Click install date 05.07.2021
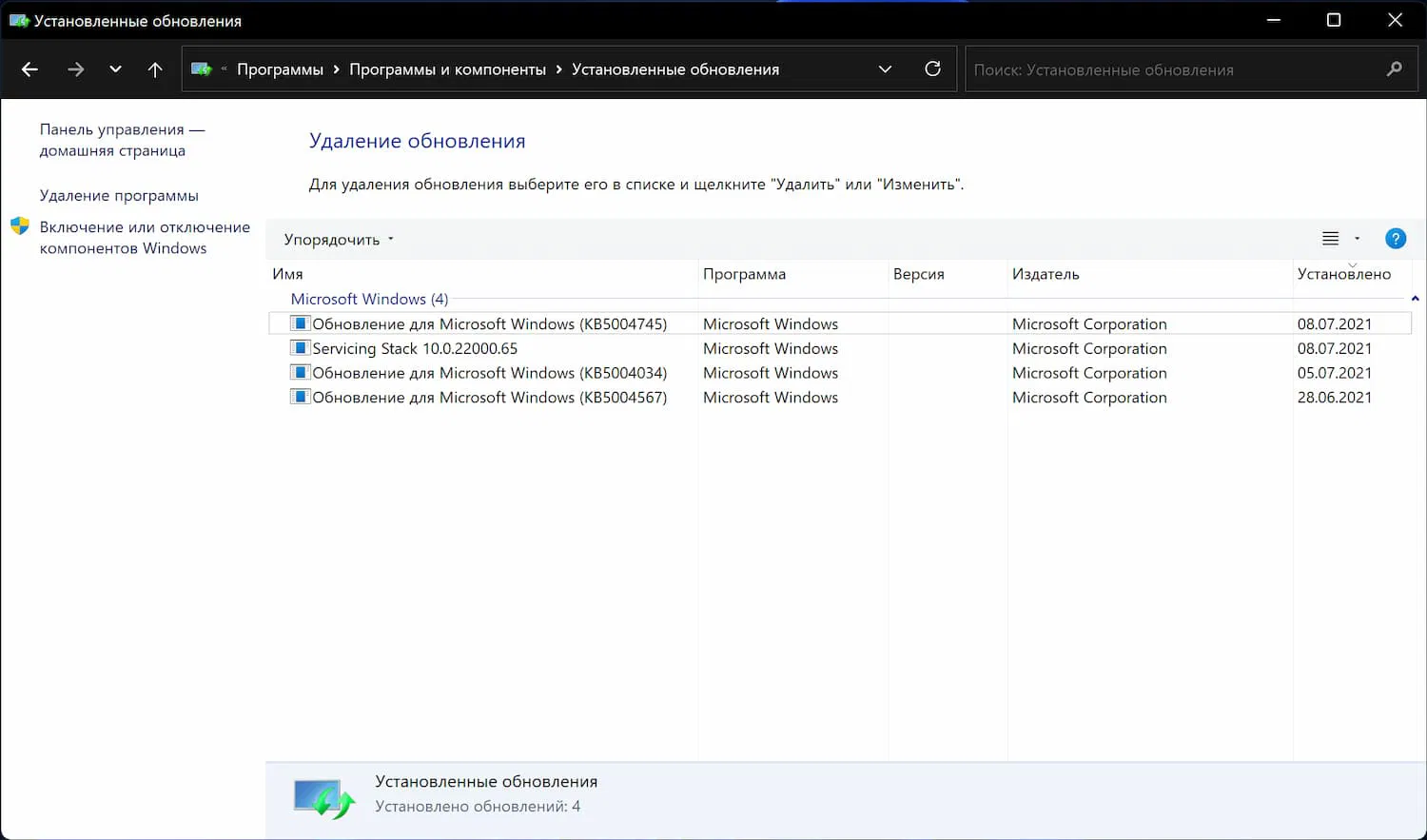The width and height of the screenshot is (1427, 840). pos(1334,373)
